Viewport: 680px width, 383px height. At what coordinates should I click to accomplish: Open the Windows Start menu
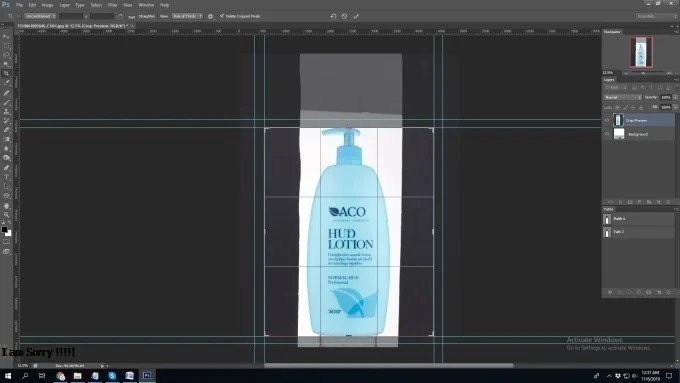point(8,376)
